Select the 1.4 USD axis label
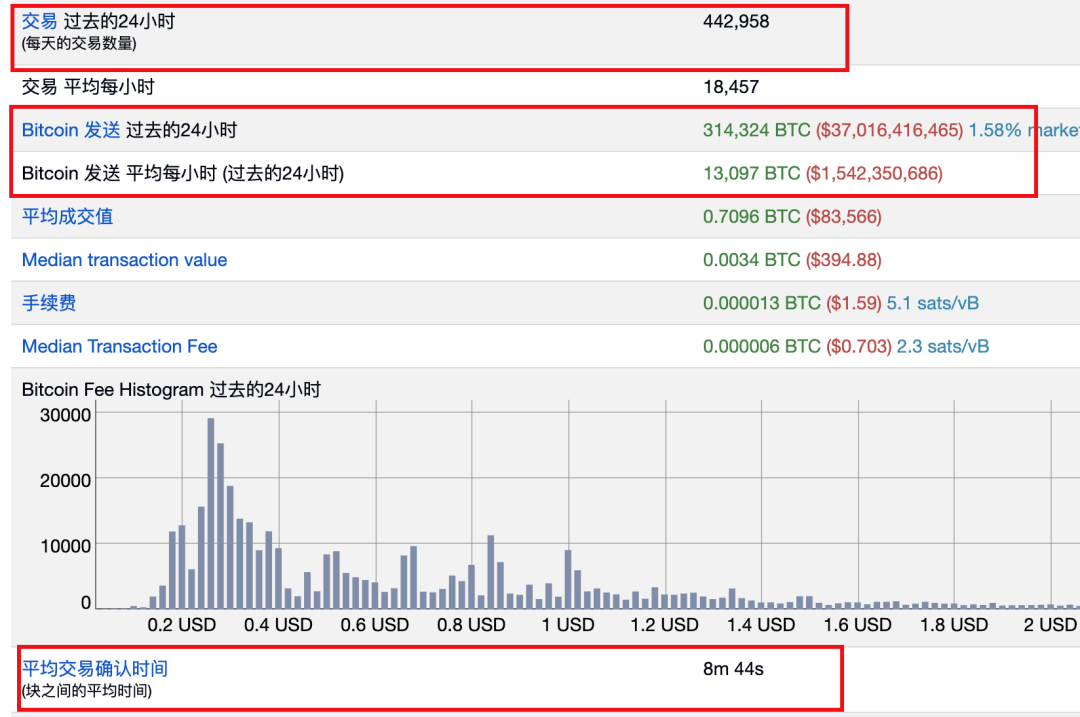Image resolution: width=1080 pixels, height=717 pixels. tap(761, 625)
